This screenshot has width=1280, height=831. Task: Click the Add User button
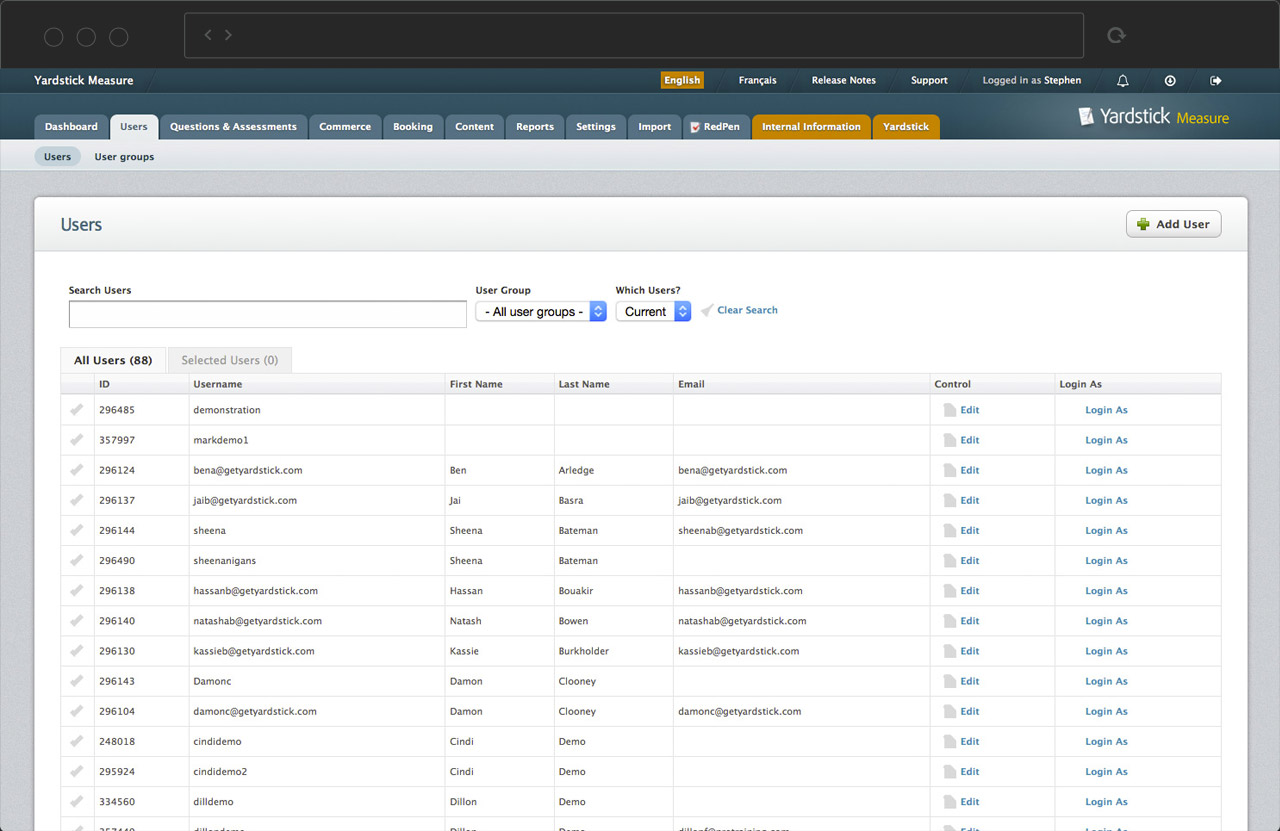pyautogui.click(x=1173, y=224)
